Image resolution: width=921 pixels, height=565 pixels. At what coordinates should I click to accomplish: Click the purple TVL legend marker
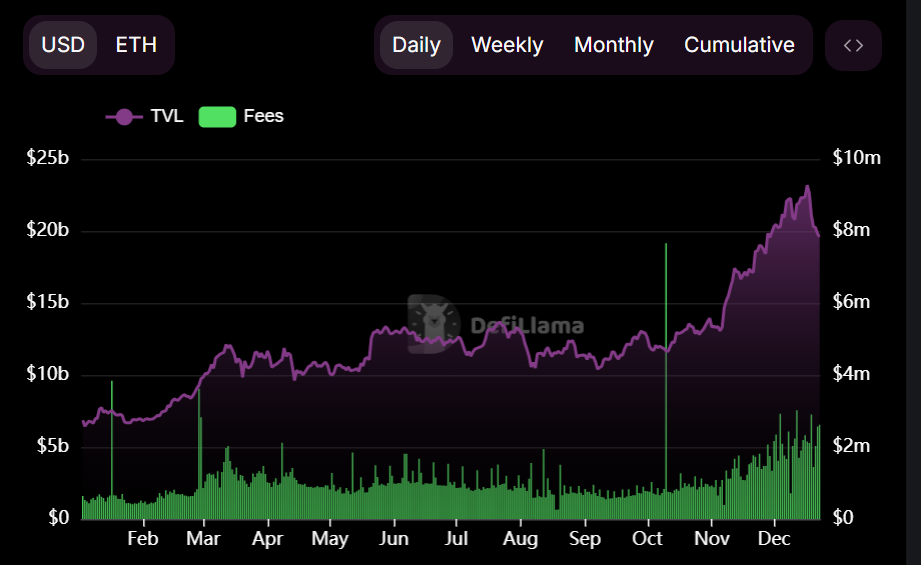point(124,117)
